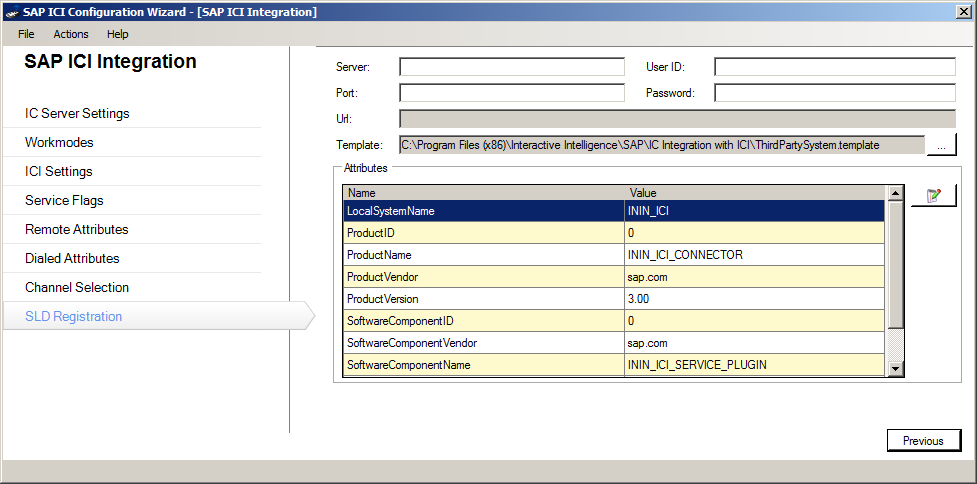
Task: Click the Previous button
Action: pos(923,440)
